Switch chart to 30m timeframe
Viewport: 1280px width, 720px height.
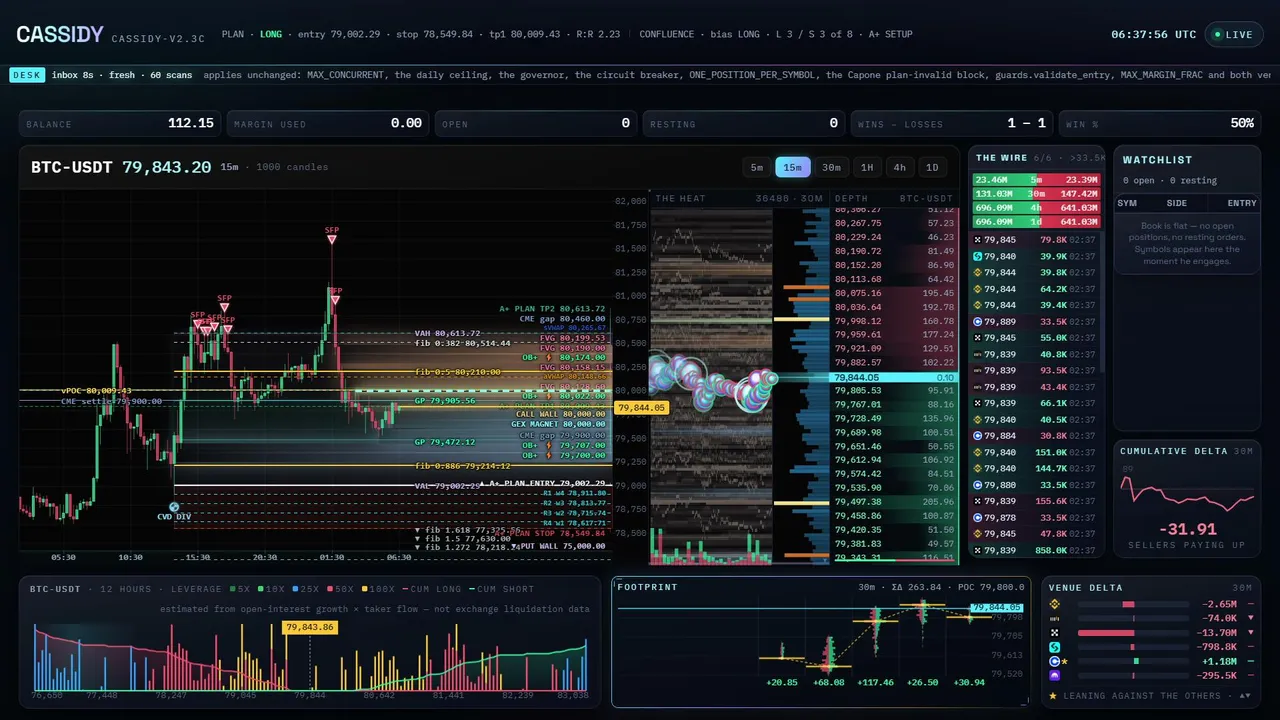click(831, 167)
